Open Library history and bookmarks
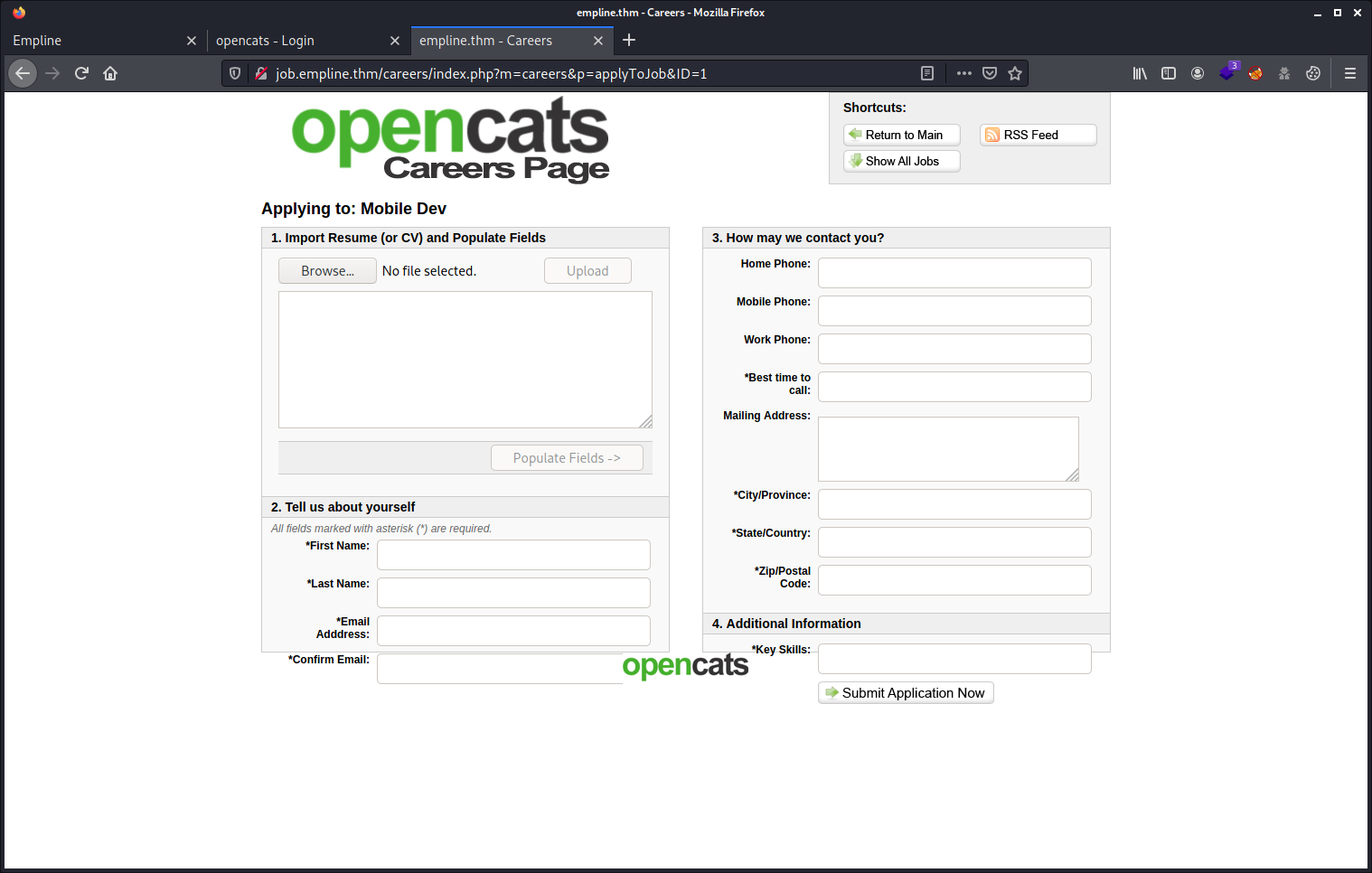Viewport: 1372px width, 873px height. pos(1140,73)
